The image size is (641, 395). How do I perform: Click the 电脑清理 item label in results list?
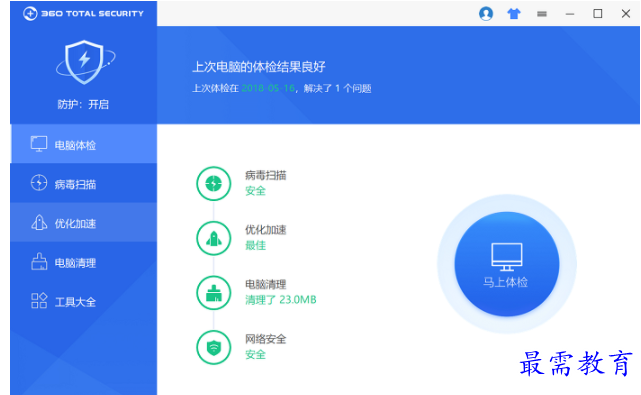coord(265,284)
